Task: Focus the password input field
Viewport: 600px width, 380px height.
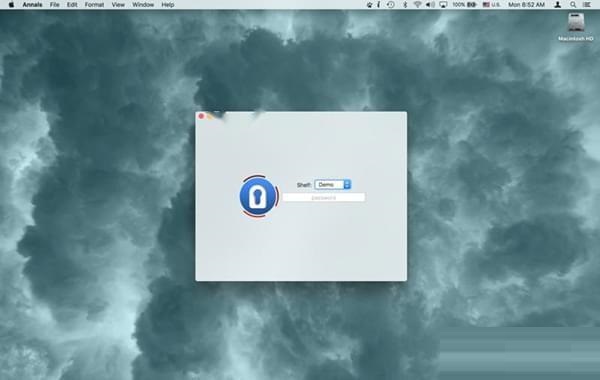Action: click(324, 197)
